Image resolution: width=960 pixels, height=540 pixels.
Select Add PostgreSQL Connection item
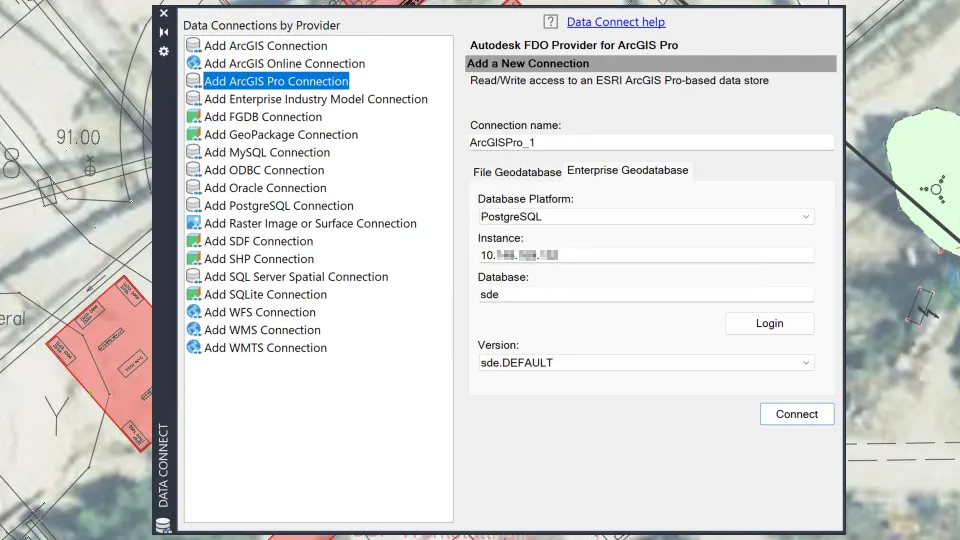[279, 206]
